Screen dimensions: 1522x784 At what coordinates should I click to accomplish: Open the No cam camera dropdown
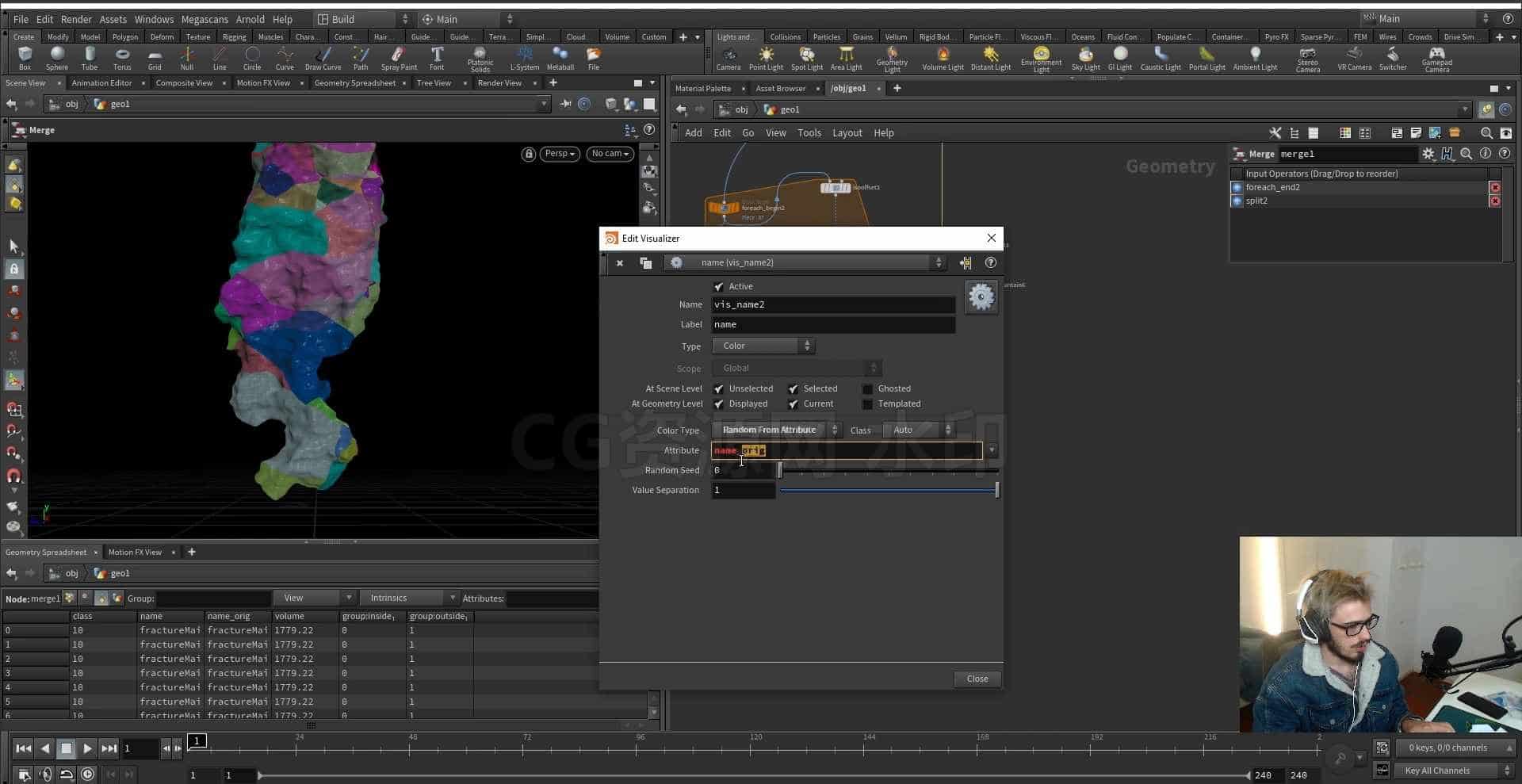point(610,154)
